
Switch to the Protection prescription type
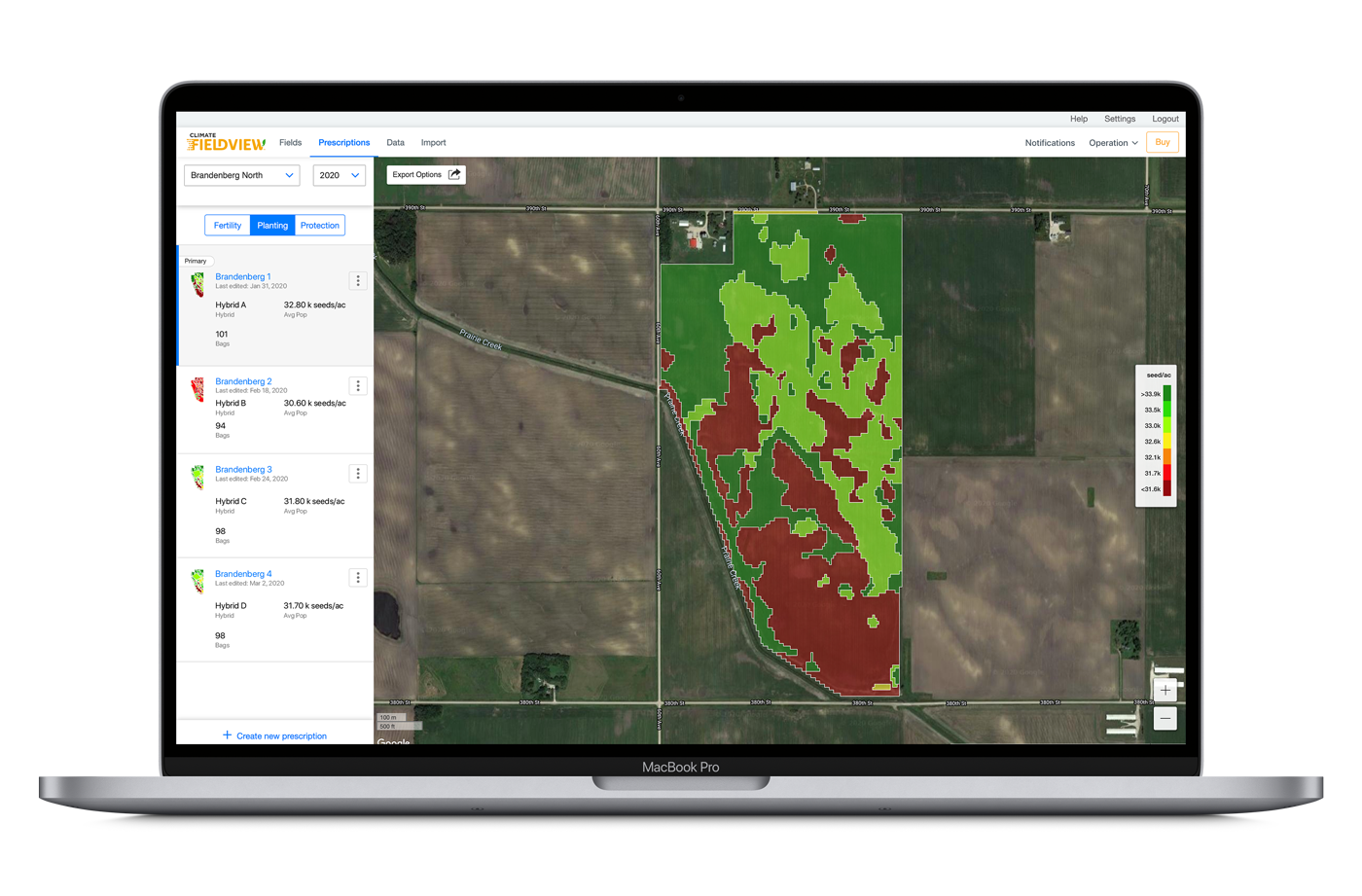click(x=320, y=226)
